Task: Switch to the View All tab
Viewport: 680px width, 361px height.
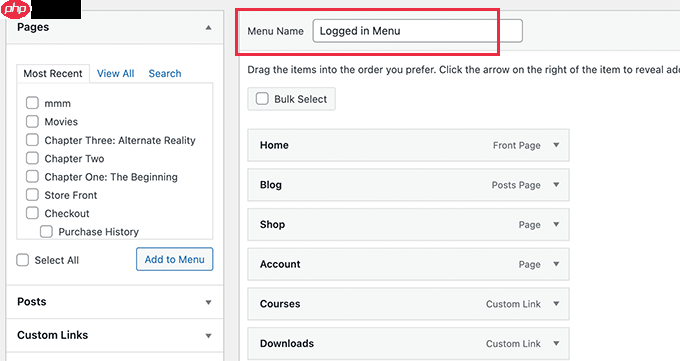Action: tap(115, 73)
